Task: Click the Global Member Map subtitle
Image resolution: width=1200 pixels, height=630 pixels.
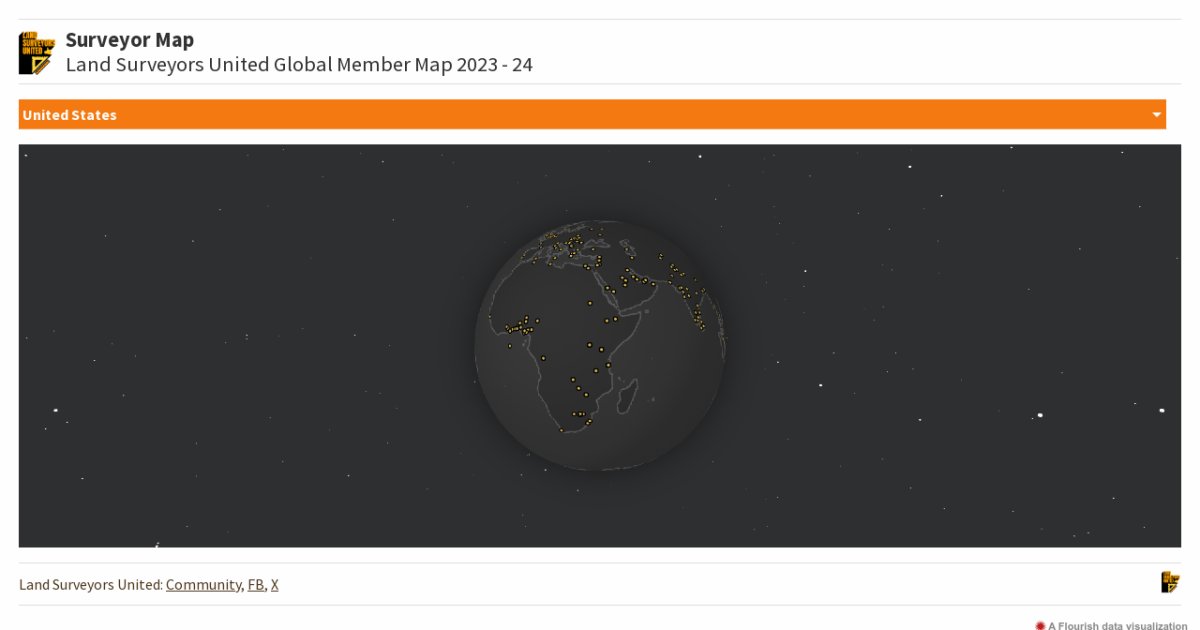Action: click(x=299, y=64)
